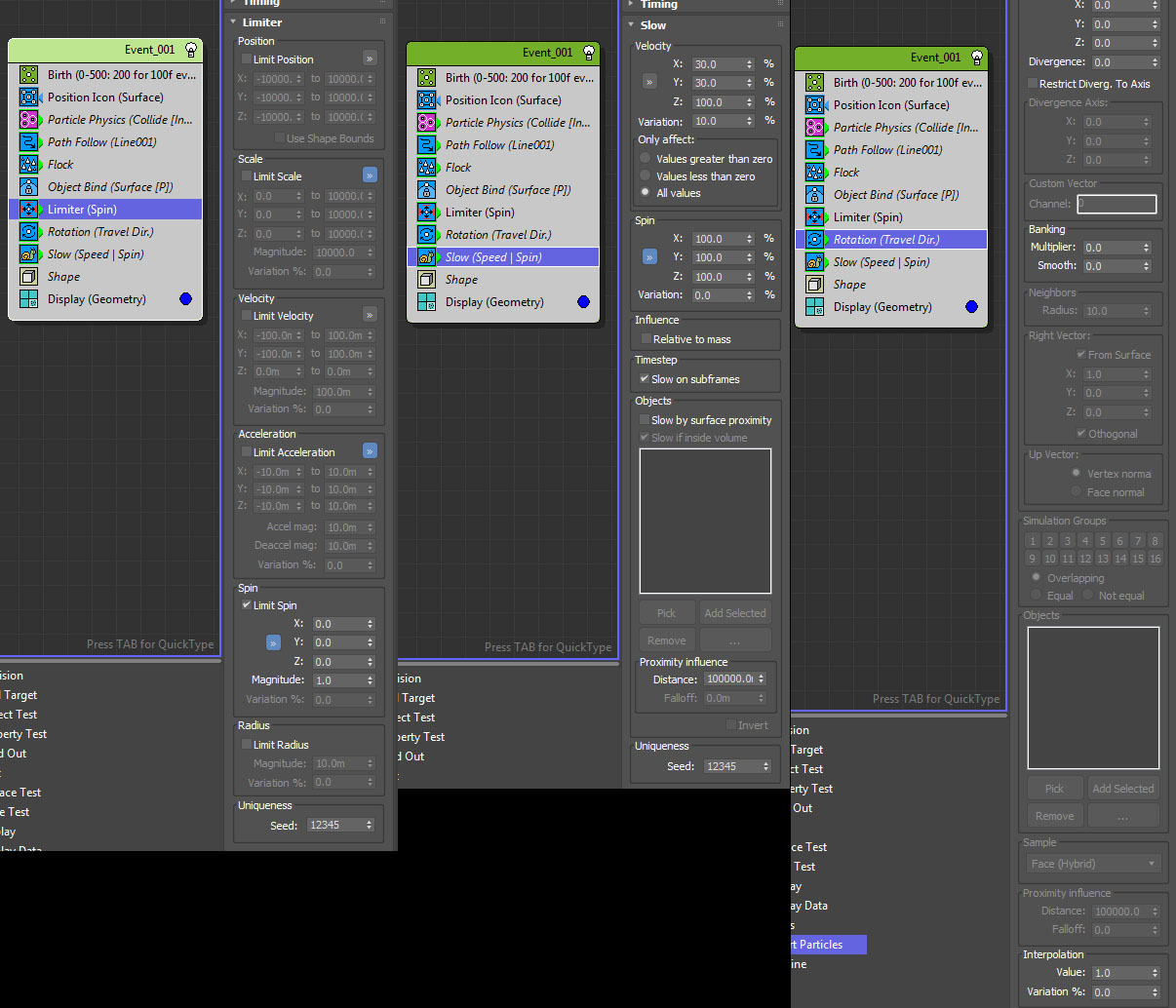Click the icon of the highlighted Rotation operator

[x=814, y=240]
